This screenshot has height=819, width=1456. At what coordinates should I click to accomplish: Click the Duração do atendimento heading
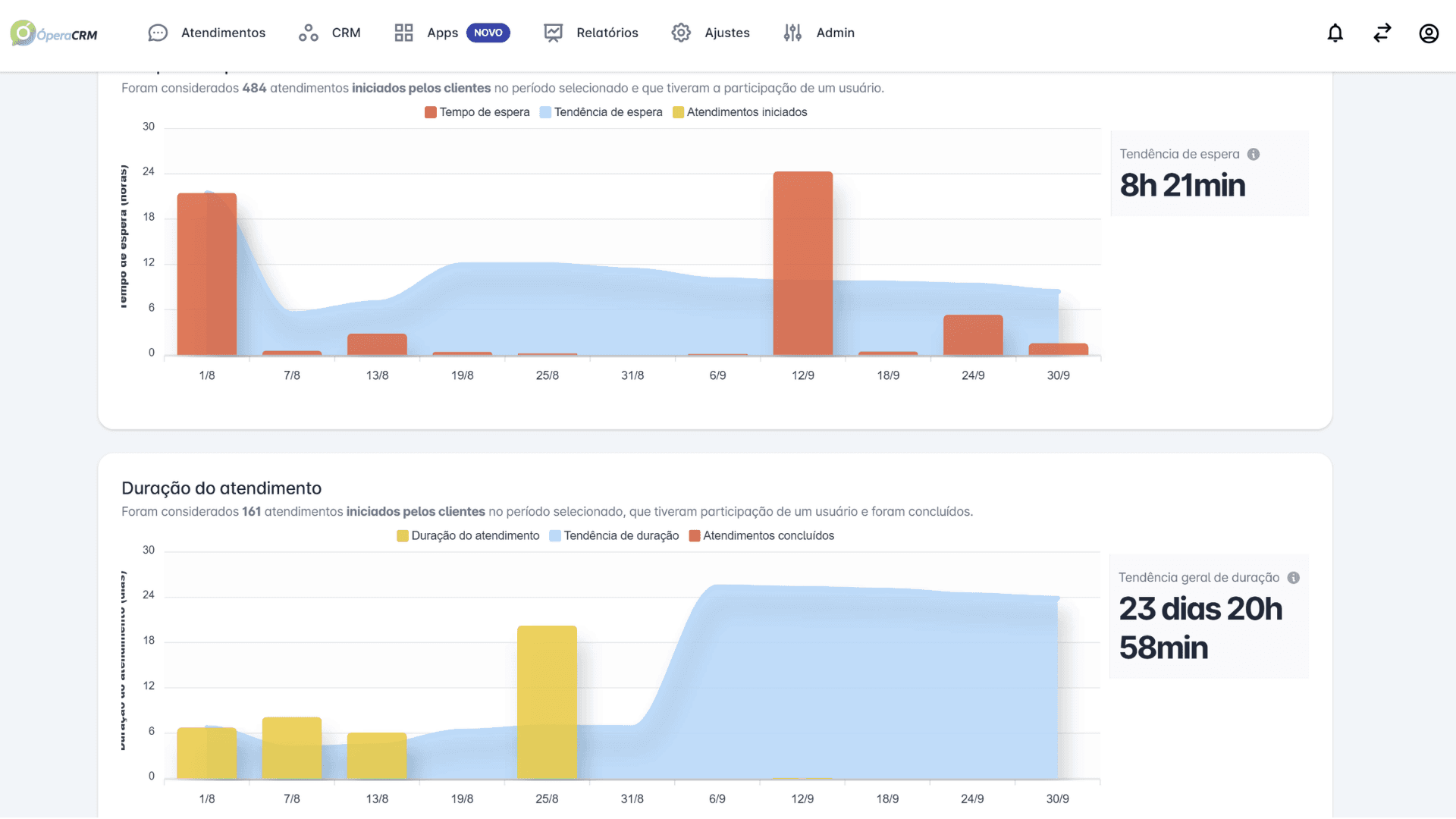click(221, 488)
